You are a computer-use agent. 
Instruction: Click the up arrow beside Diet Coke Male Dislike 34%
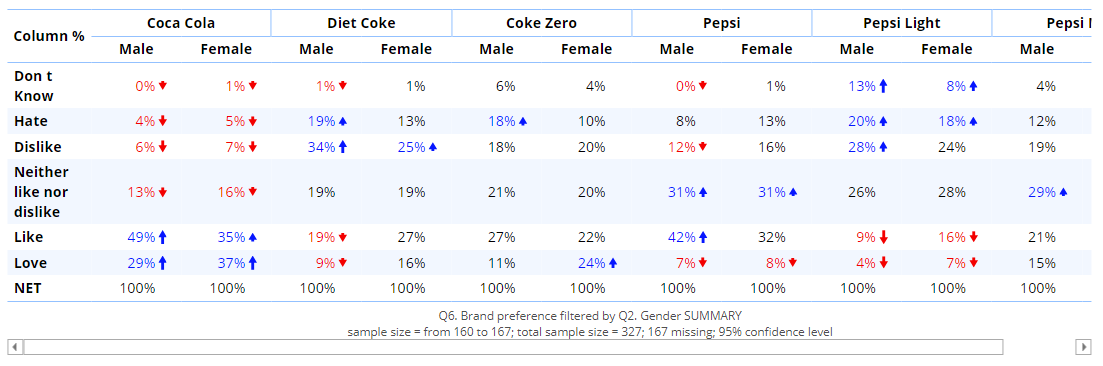(x=343, y=146)
